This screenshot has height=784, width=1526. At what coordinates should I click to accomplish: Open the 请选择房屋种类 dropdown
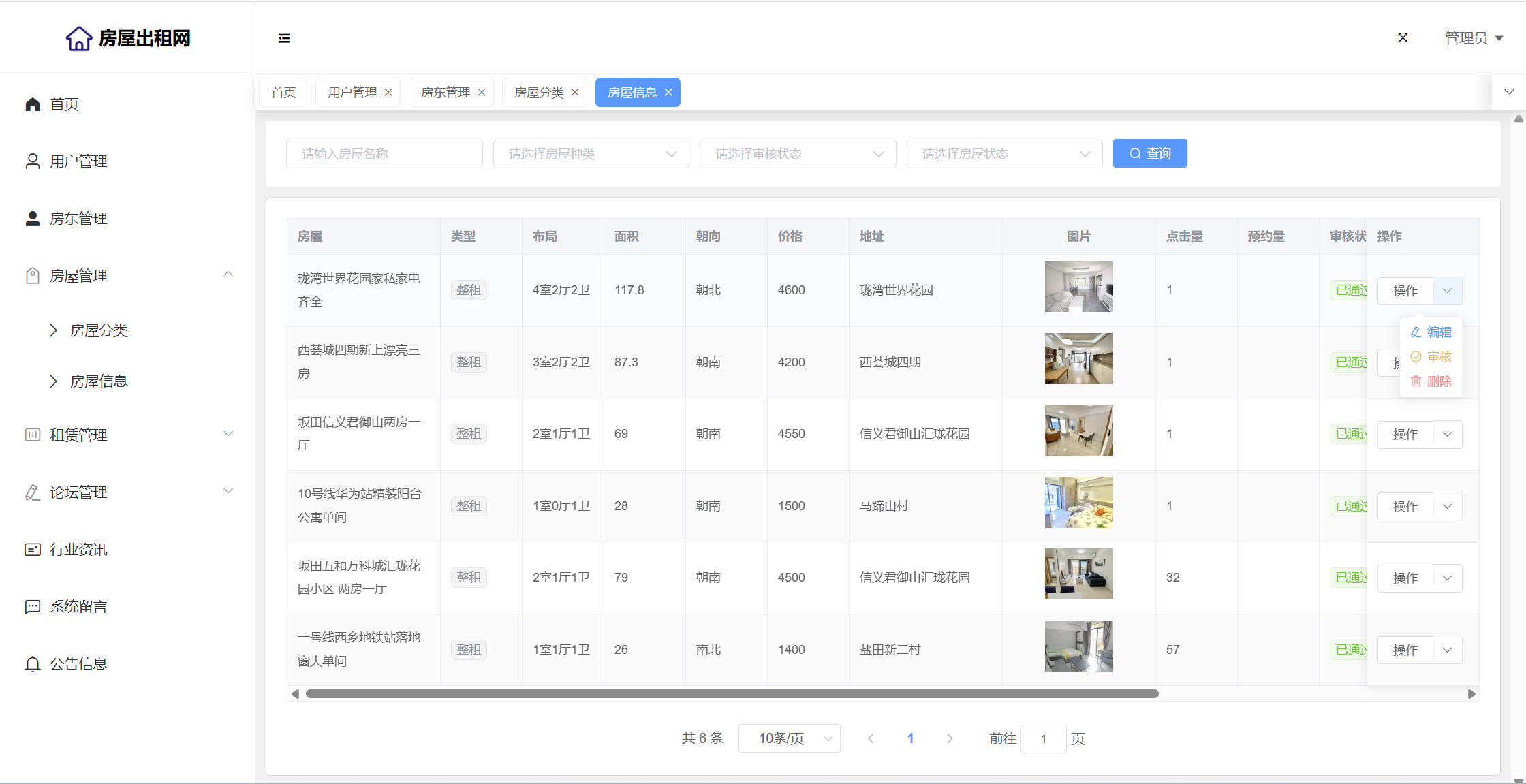coord(591,154)
